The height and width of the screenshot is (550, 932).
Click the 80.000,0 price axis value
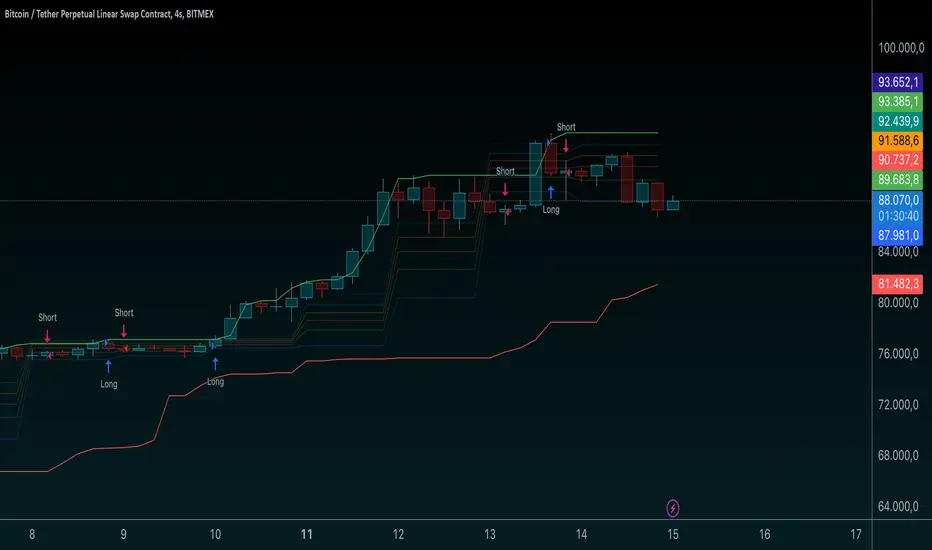coord(898,303)
